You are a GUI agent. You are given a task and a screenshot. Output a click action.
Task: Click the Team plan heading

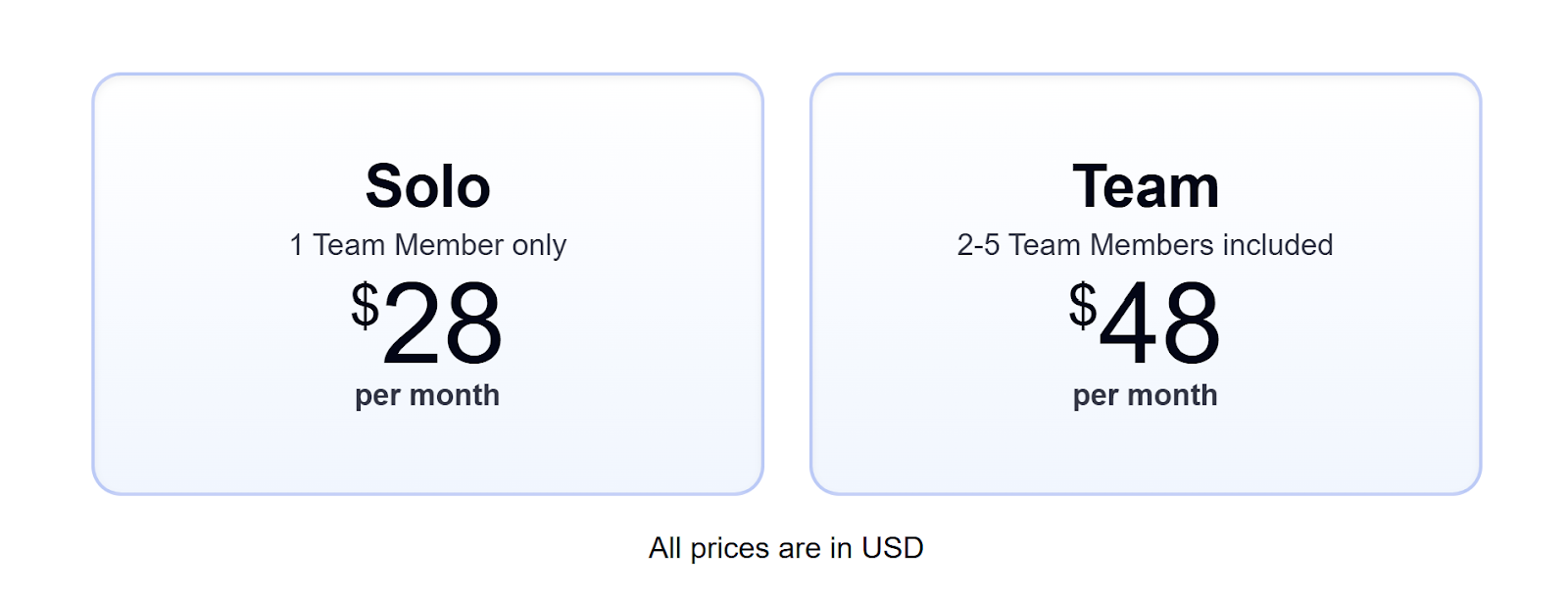(x=1145, y=186)
